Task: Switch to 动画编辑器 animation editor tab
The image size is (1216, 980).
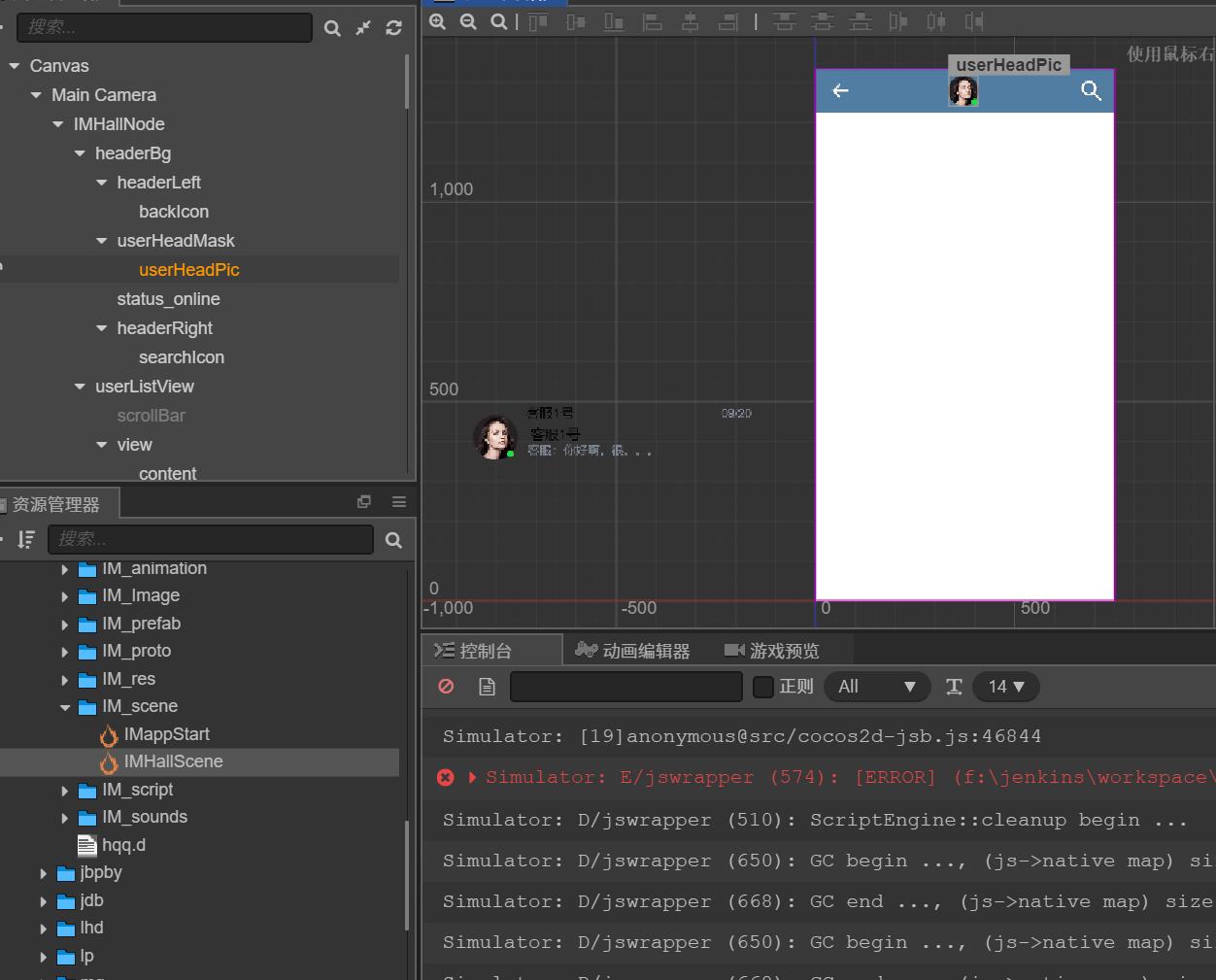Action: pos(632,651)
